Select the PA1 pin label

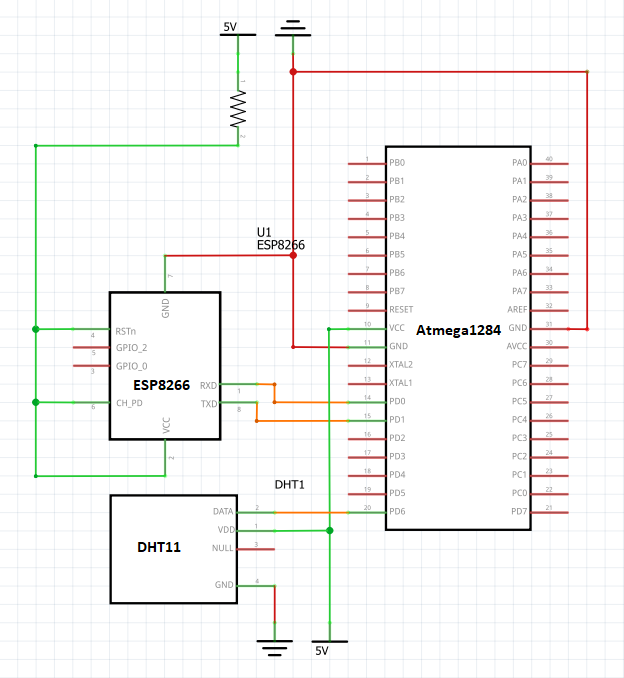(520, 181)
